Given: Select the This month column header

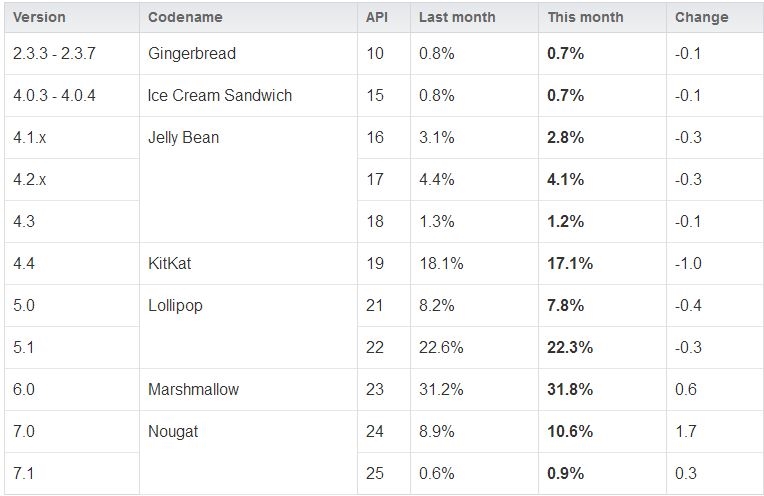Looking at the screenshot, I should (585, 17).
